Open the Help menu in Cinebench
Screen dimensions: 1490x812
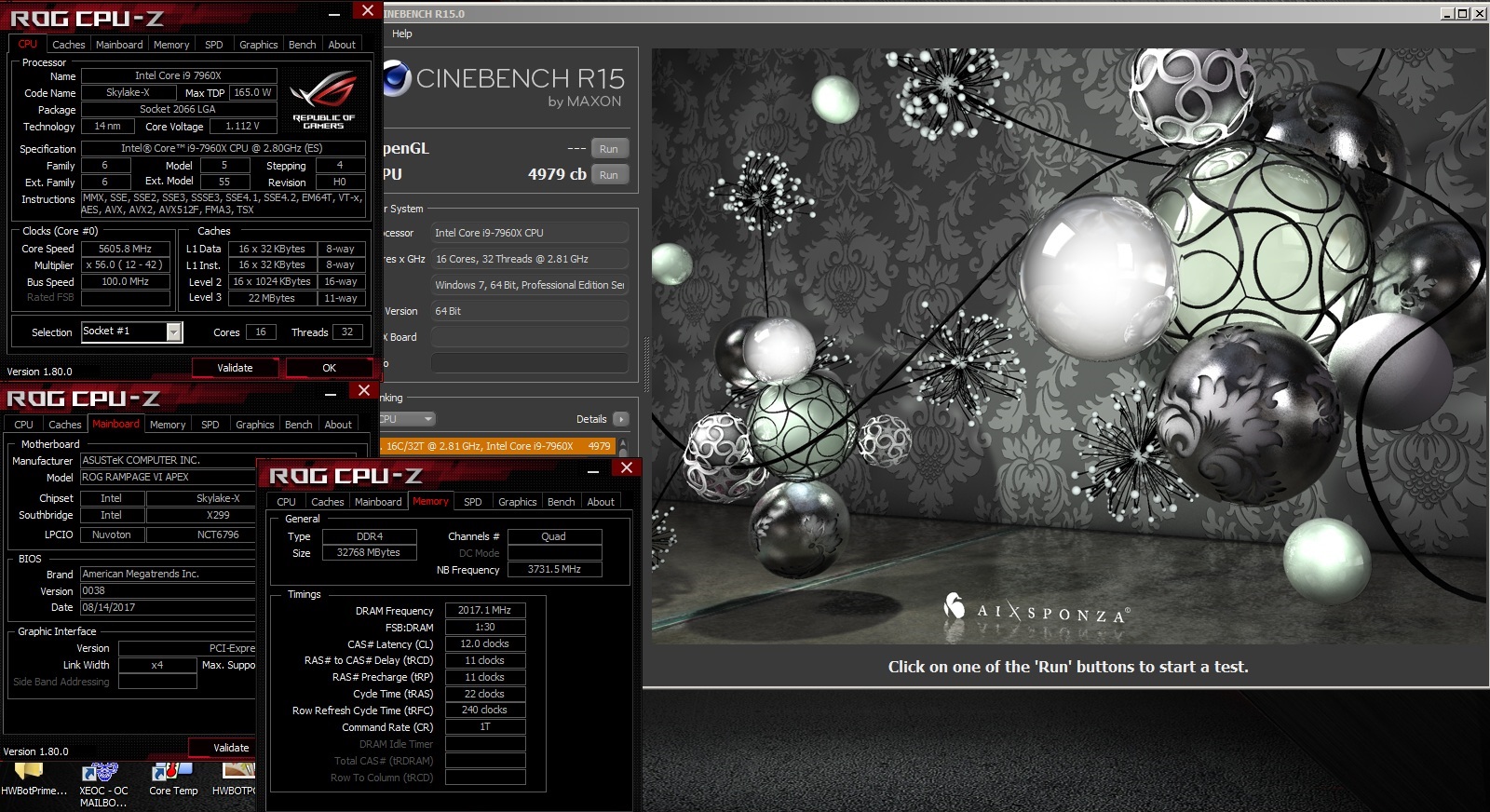point(402,34)
